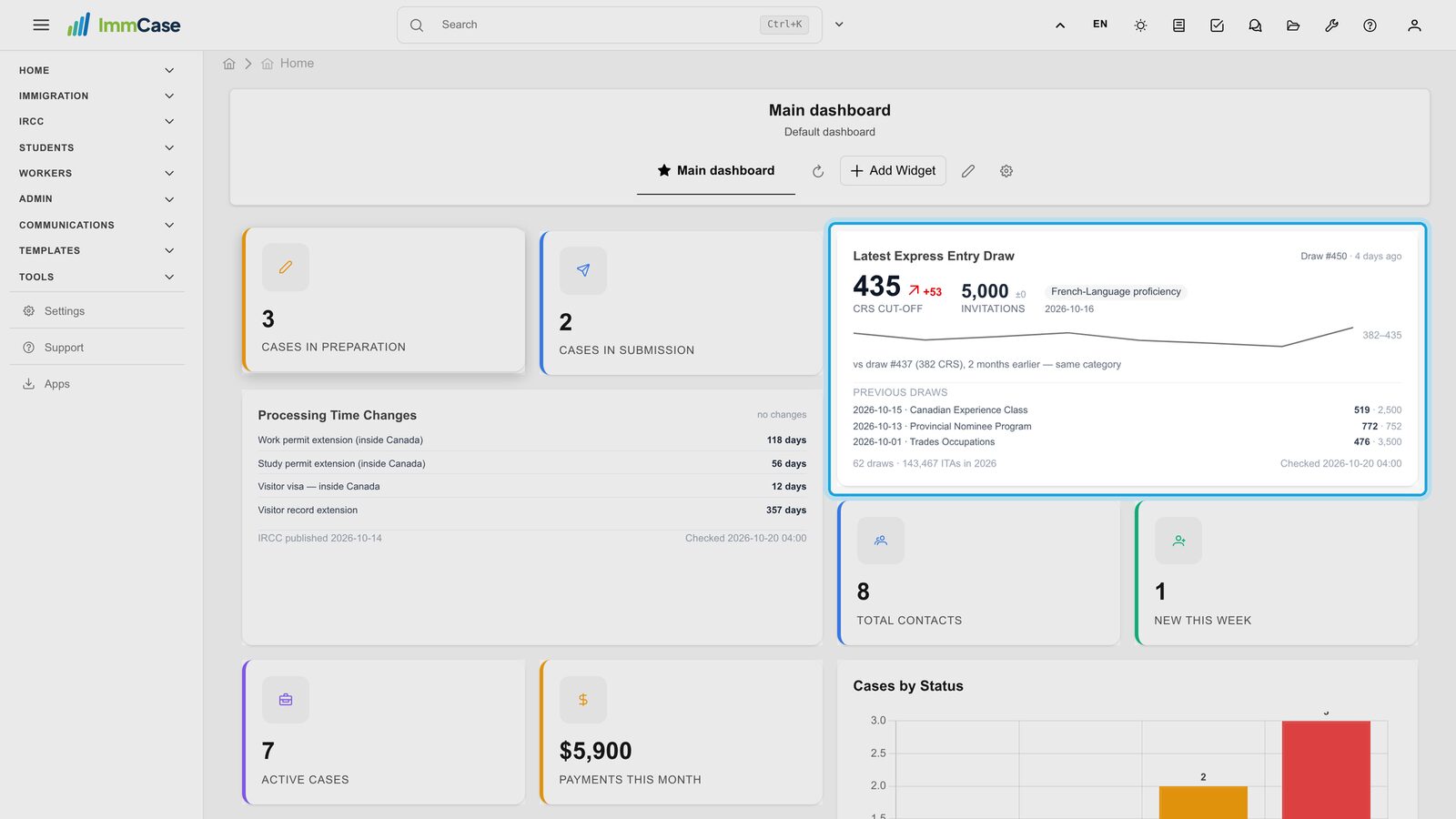Open Settings in the sidebar
The height and width of the screenshot is (819, 1456).
tap(96, 311)
